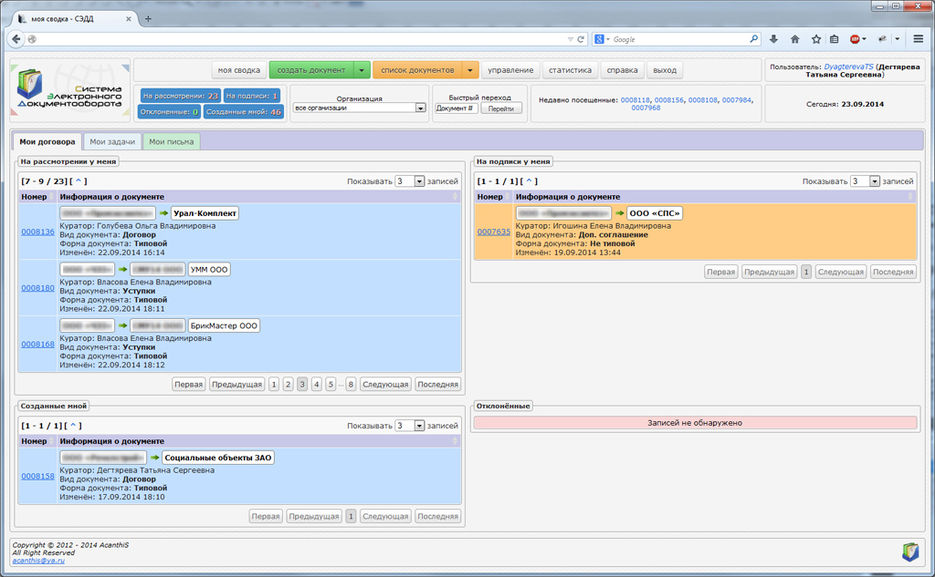Open the "справка" menu item

click(x=622, y=70)
